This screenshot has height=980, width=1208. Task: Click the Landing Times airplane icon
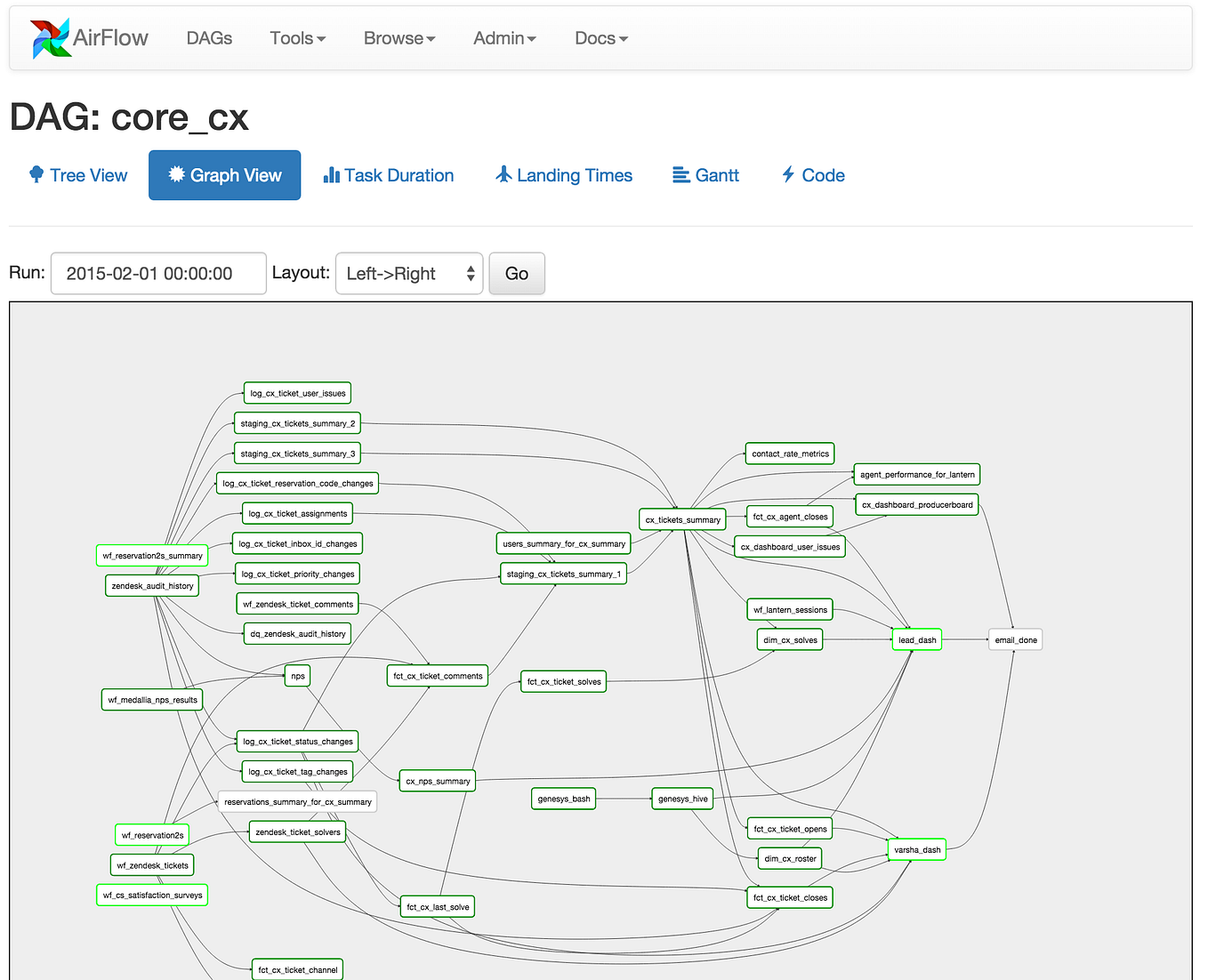504,174
